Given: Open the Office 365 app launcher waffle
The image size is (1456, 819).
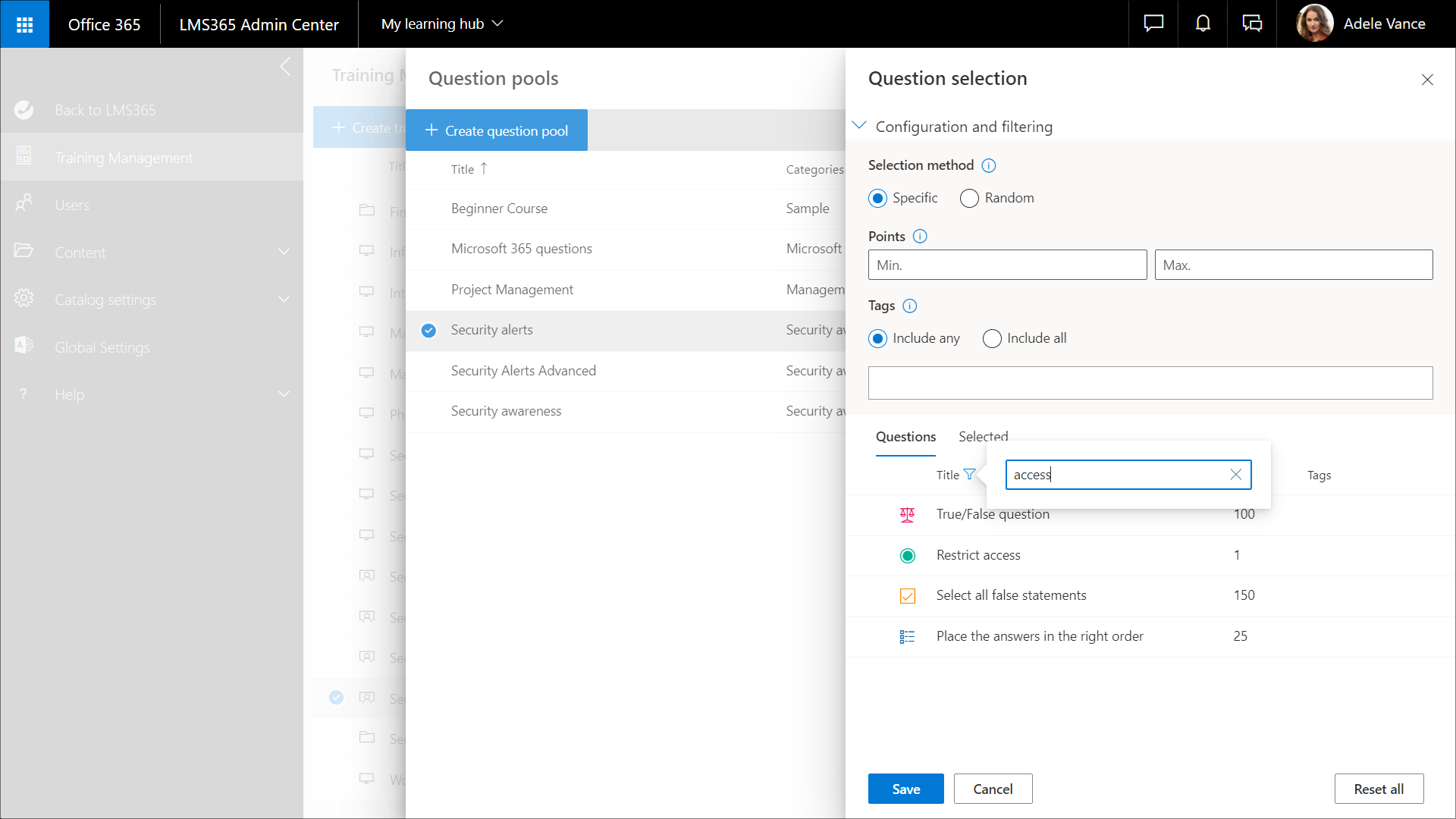Looking at the screenshot, I should point(24,24).
